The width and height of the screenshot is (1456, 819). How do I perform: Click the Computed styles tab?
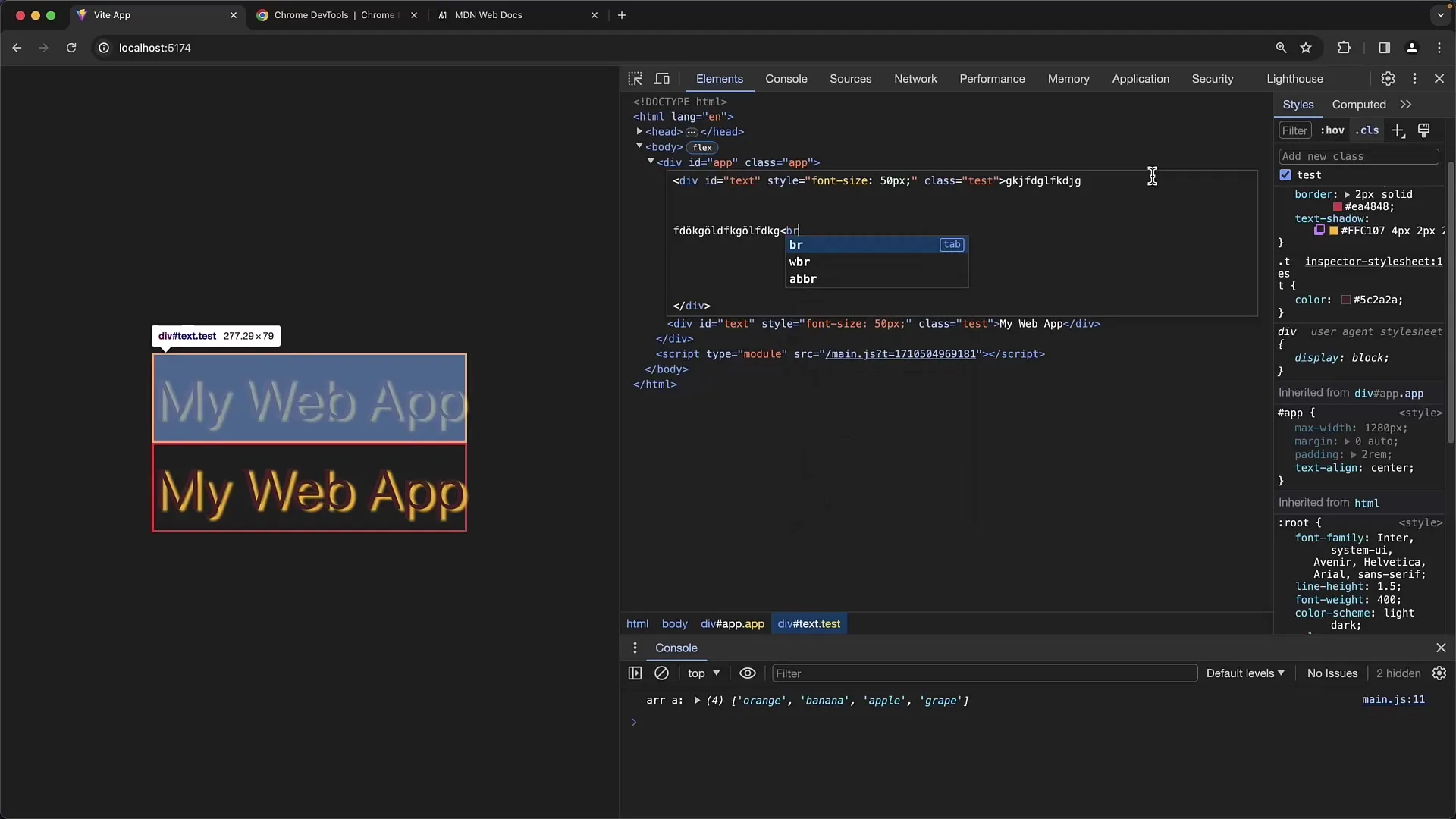click(1359, 104)
